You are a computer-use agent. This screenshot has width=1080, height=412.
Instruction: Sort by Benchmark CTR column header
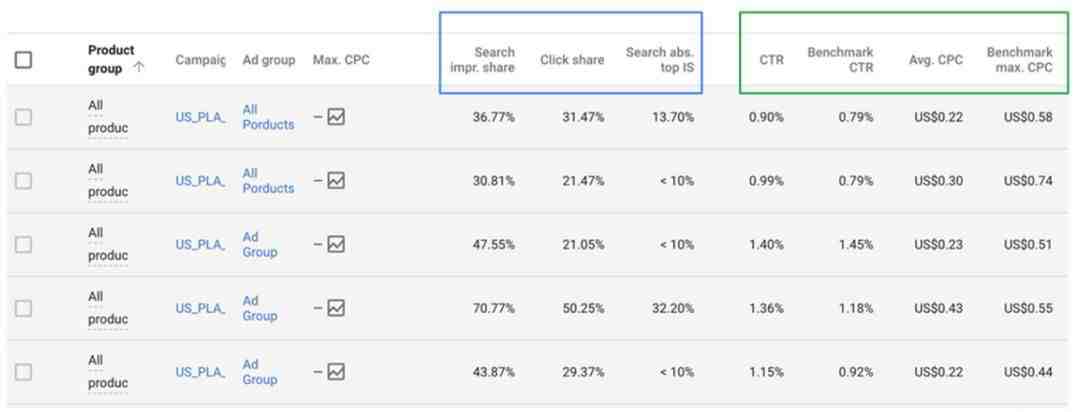tap(840, 60)
